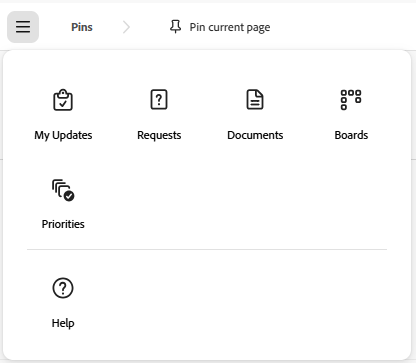Image resolution: width=416 pixels, height=363 pixels.
Task: Click the pushpin icon beside Pin current page
Action: pos(176,27)
